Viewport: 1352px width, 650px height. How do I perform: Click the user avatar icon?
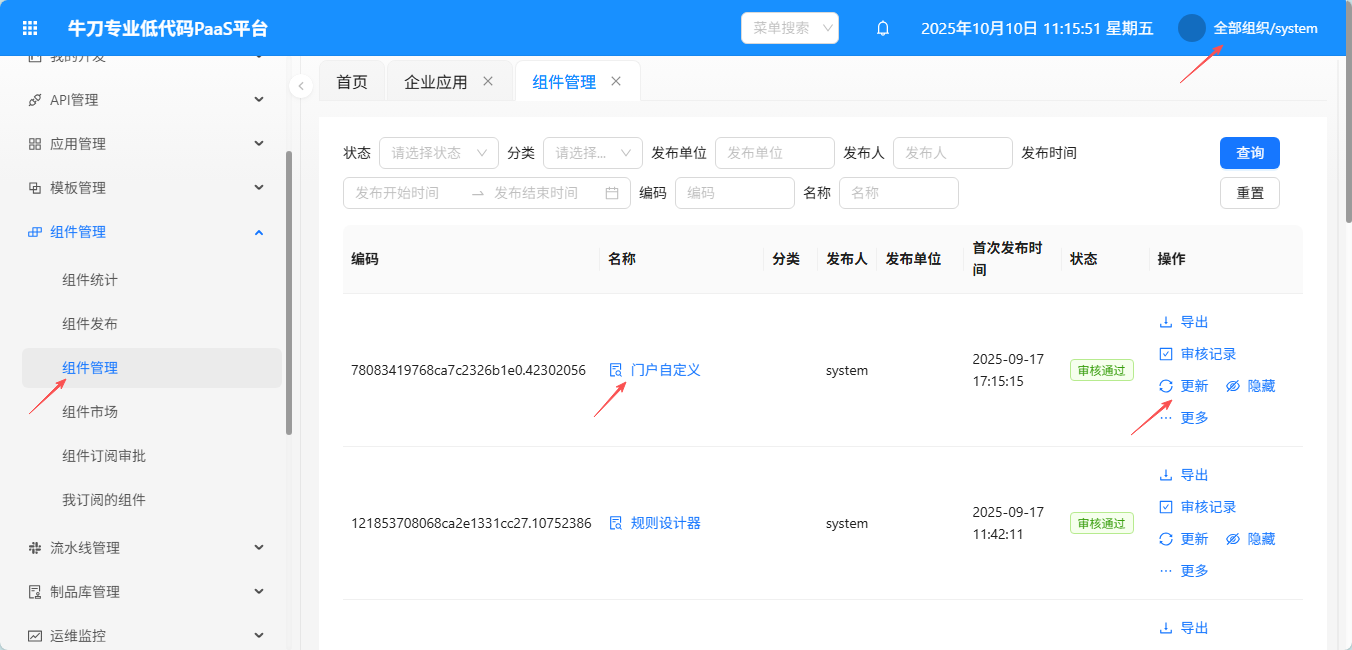coord(1191,28)
